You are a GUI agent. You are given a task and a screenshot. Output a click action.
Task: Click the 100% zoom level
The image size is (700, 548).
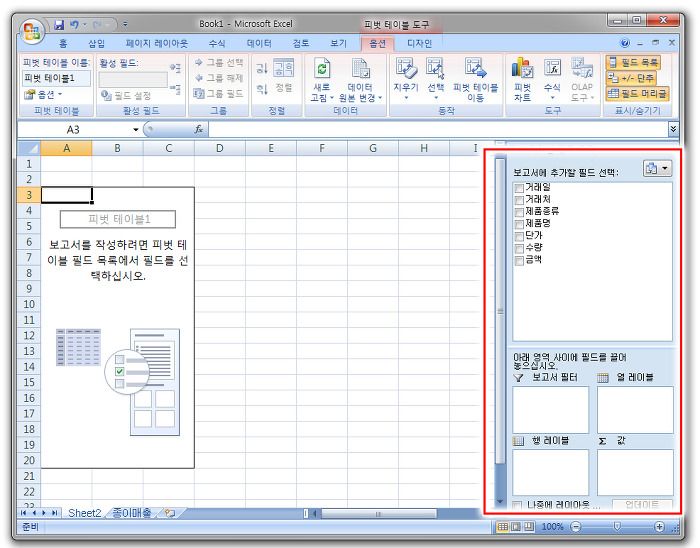coord(552,527)
